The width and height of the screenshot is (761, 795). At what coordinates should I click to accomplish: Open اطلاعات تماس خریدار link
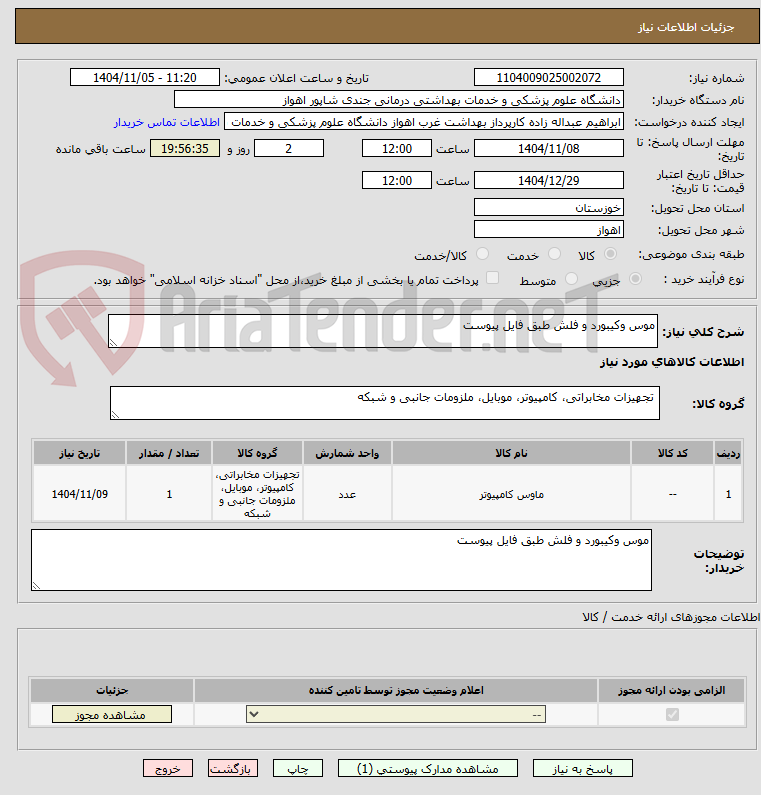pos(166,122)
